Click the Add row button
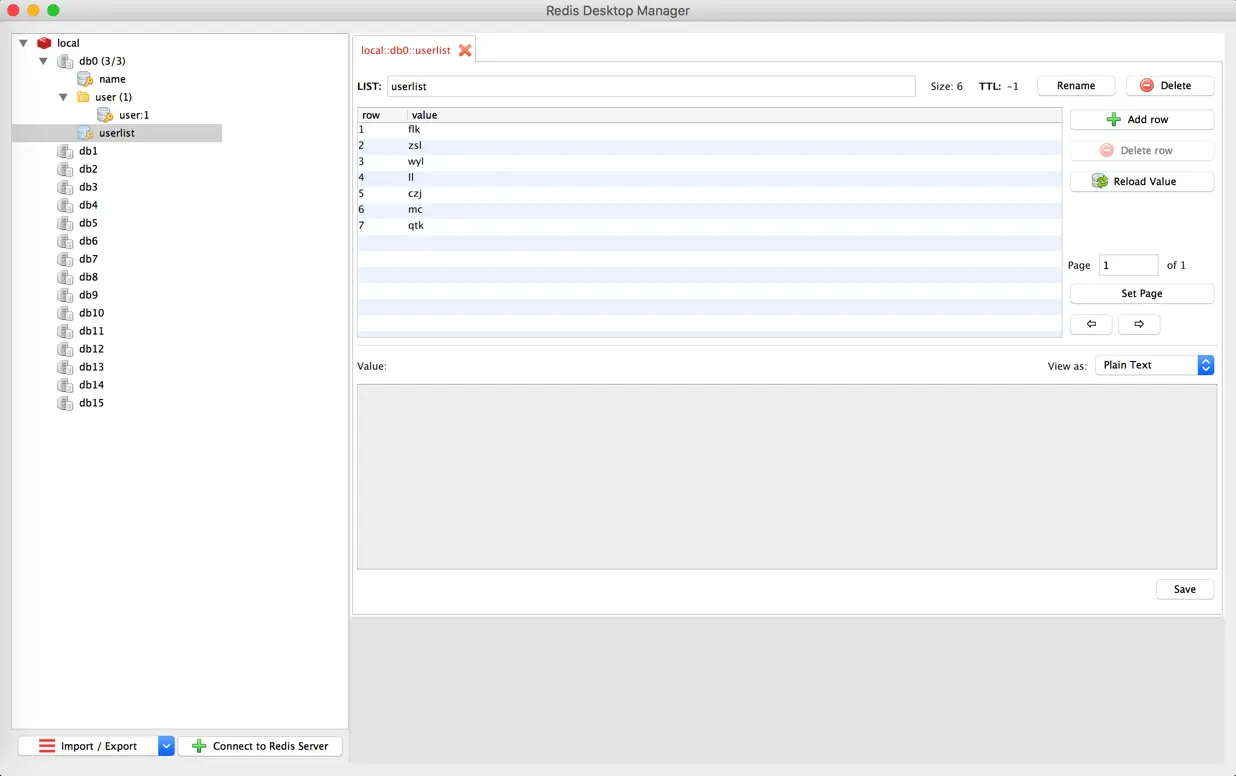 coord(1142,119)
